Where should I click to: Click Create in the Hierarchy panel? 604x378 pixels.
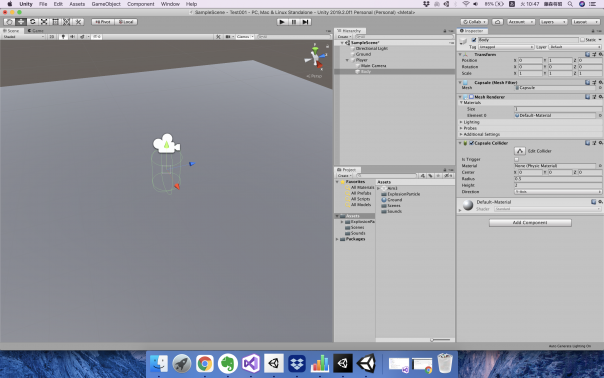click(x=344, y=37)
